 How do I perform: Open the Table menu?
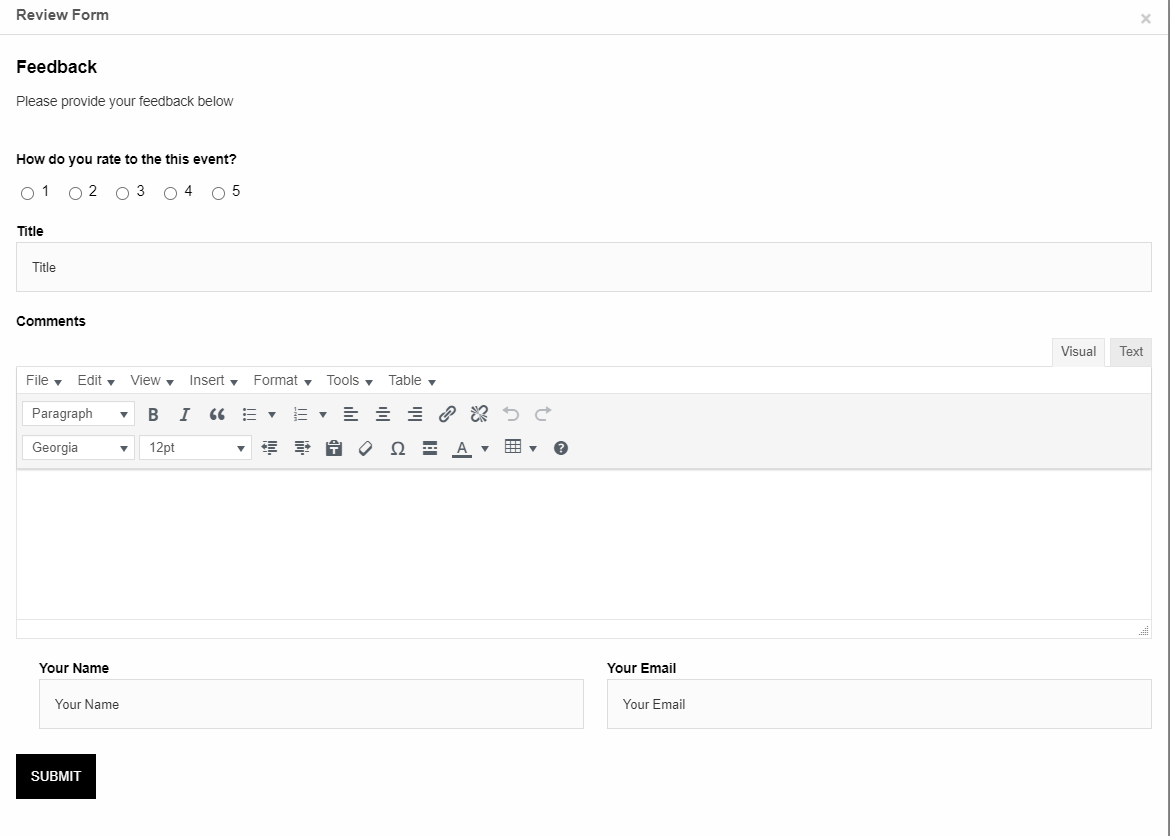click(x=412, y=381)
